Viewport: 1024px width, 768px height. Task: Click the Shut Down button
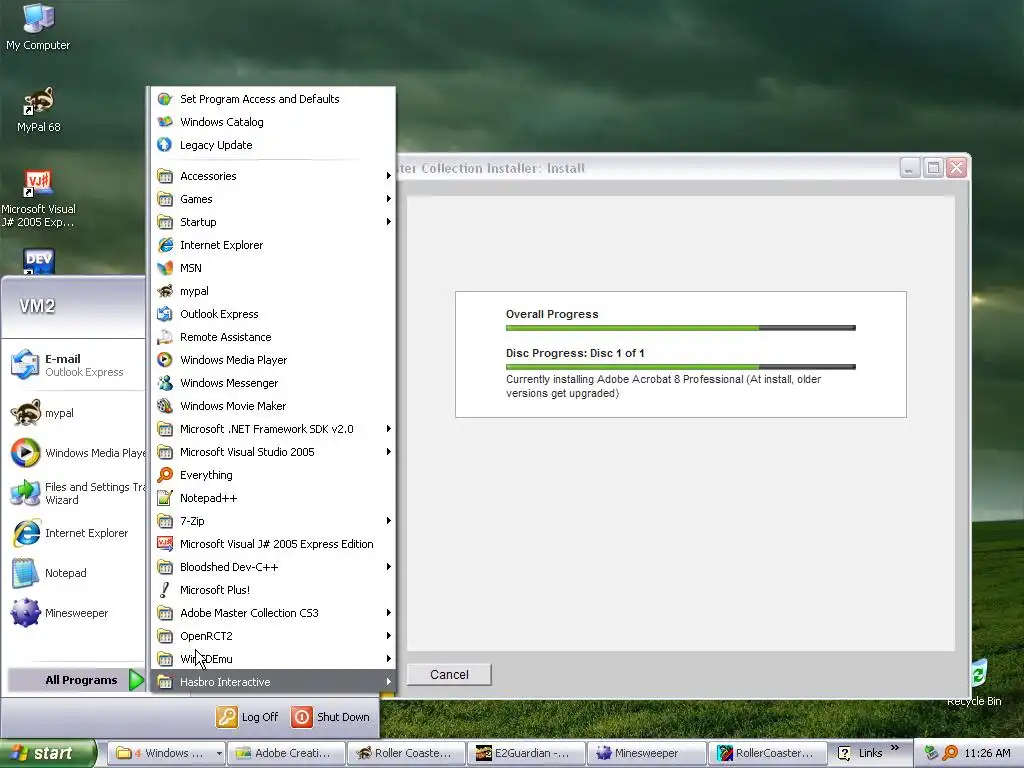pos(330,717)
